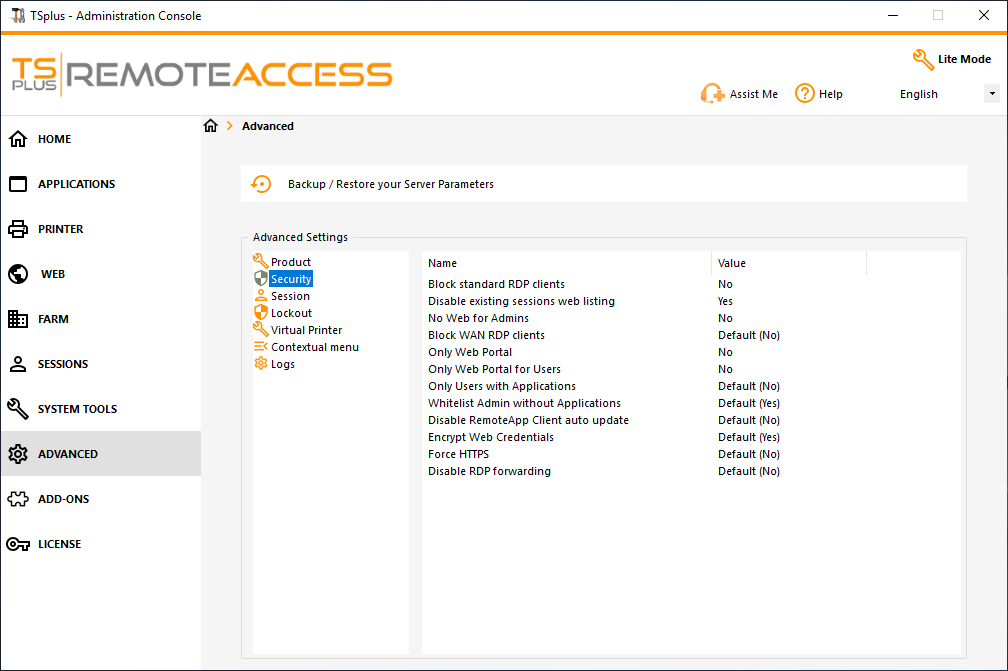This screenshot has width=1008, height=671.
Task: Click the Backup / Restore circular arrow icon
Action: pyautogui.click(x=261, y=184)
